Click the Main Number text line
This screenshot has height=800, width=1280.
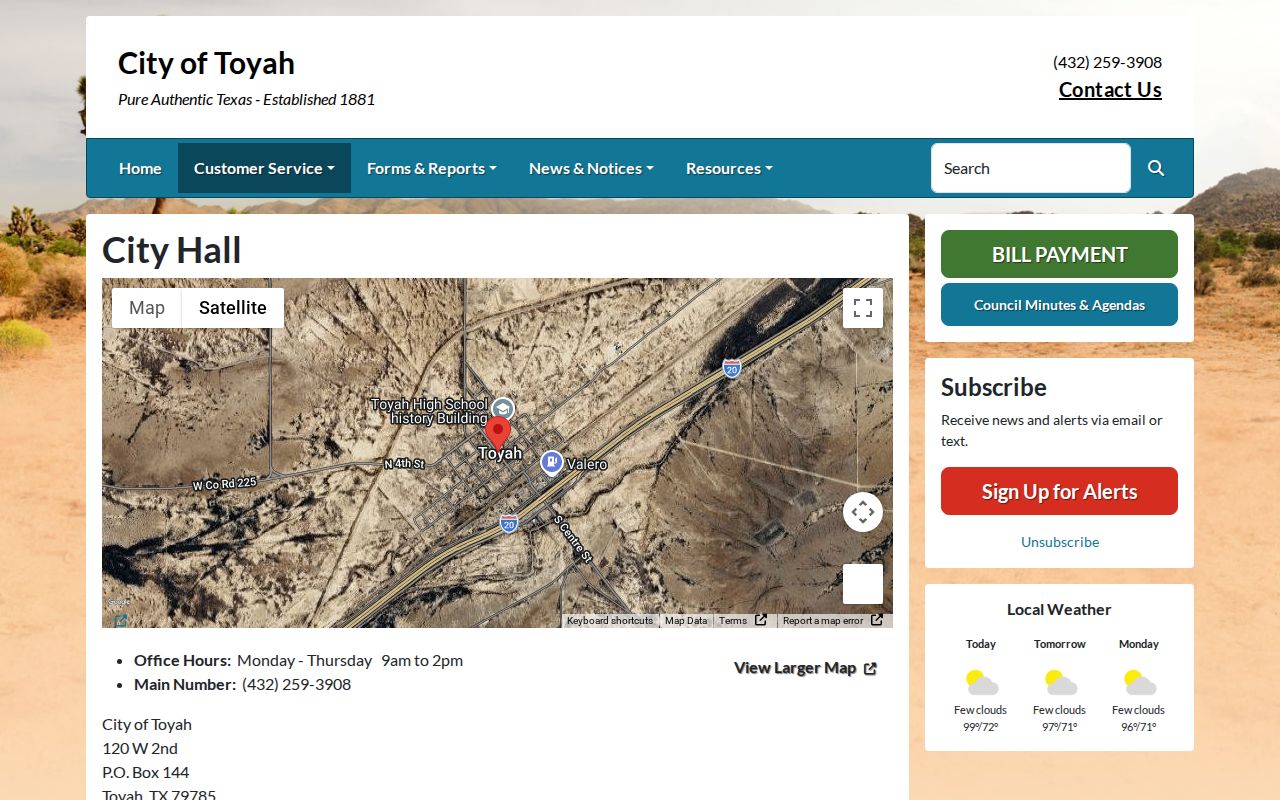tap(242, 684)
